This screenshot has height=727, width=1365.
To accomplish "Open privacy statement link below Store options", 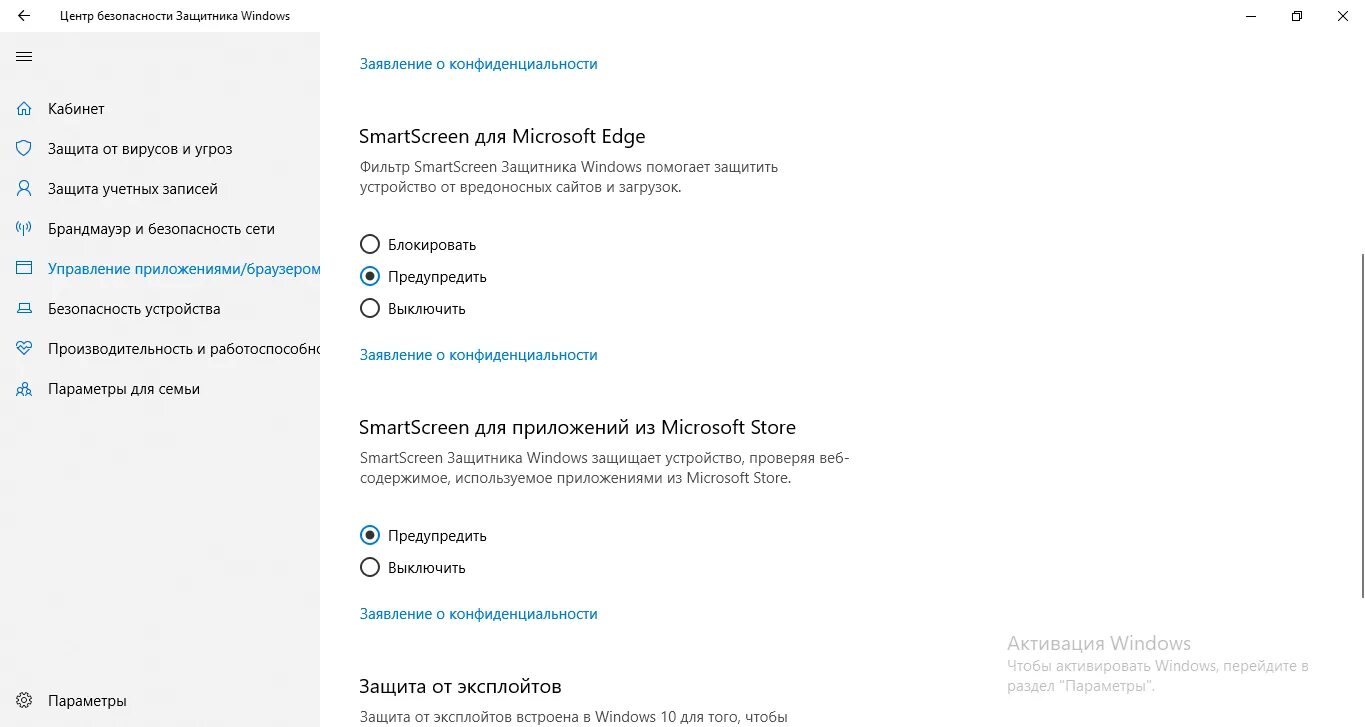I will (x=478, y=614).
